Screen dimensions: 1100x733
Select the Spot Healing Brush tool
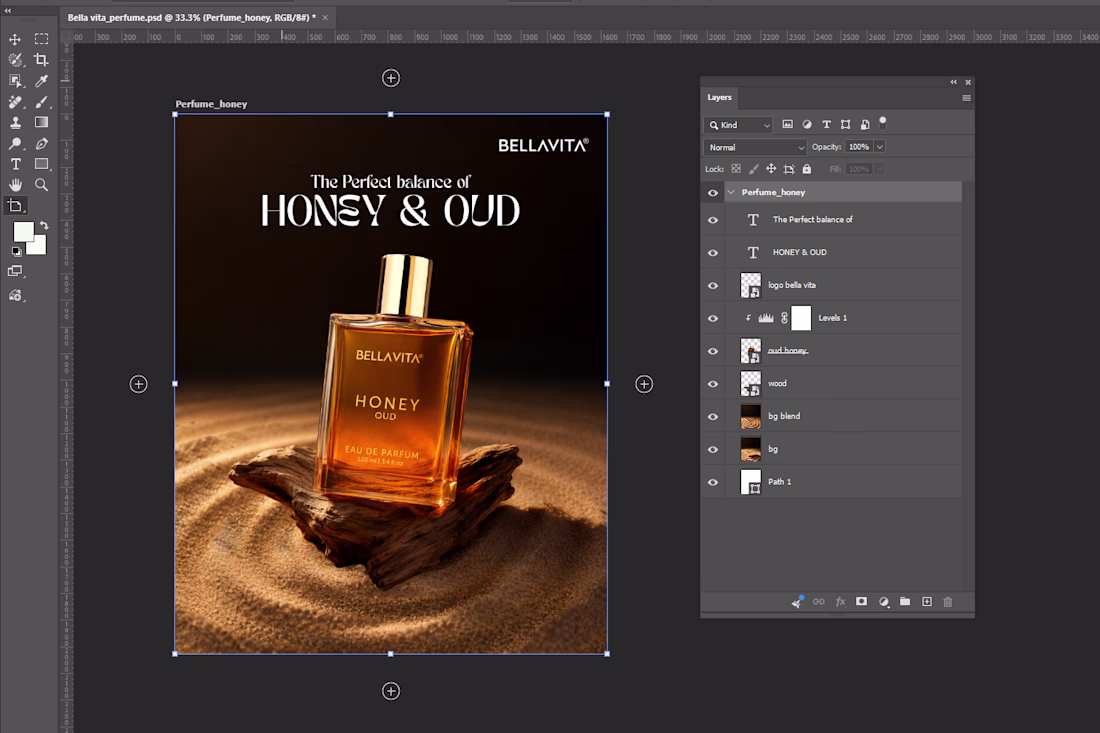pos(15,102)
